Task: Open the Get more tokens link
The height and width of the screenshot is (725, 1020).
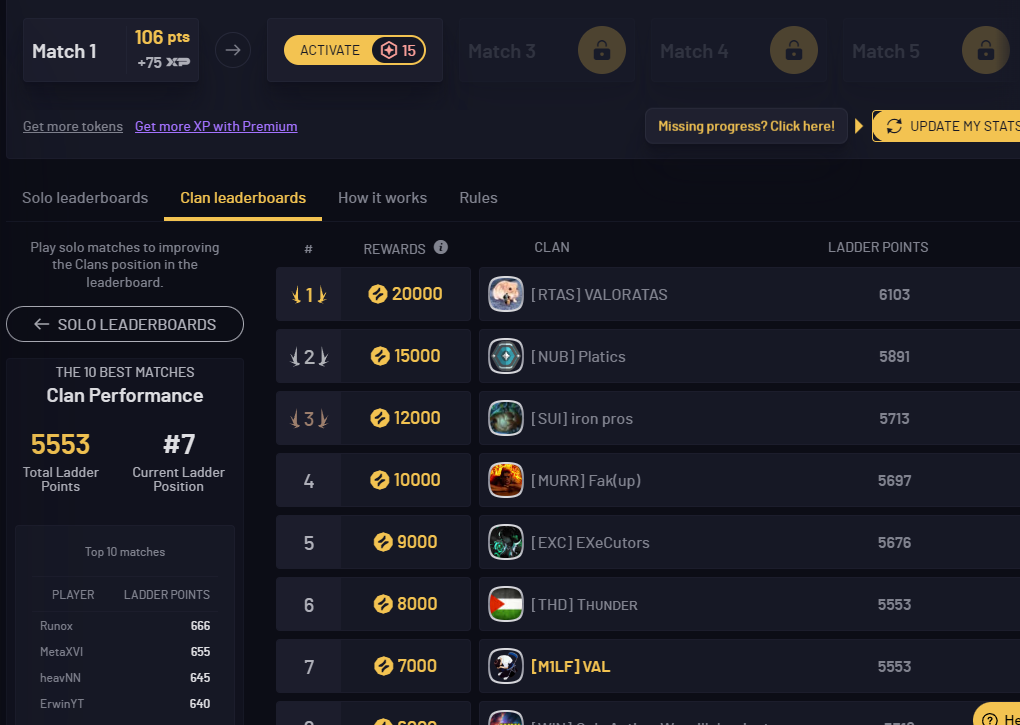Action: pyautogui.click(x=73, y=126)
